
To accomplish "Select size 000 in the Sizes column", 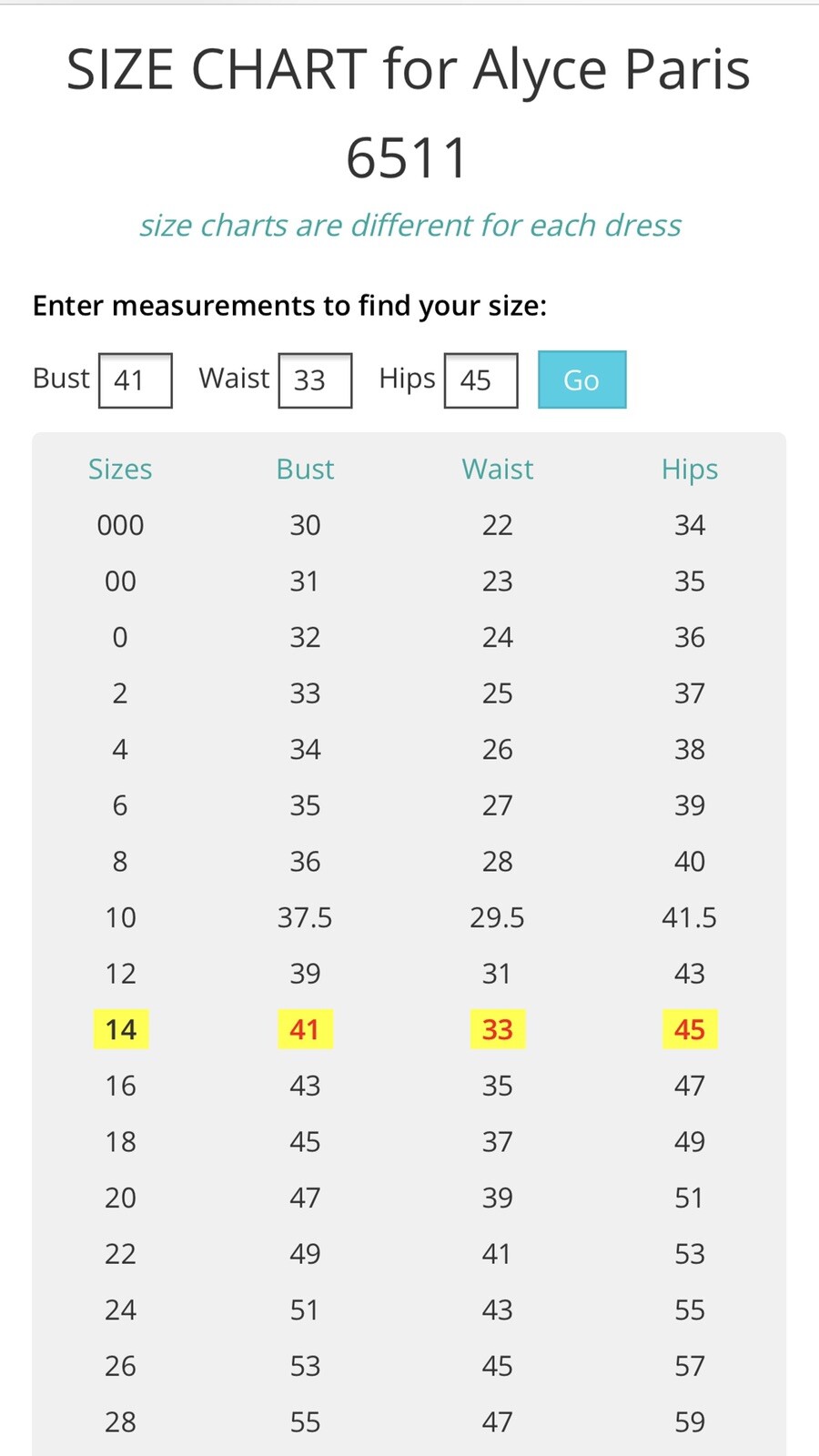I will click(120, 525).
